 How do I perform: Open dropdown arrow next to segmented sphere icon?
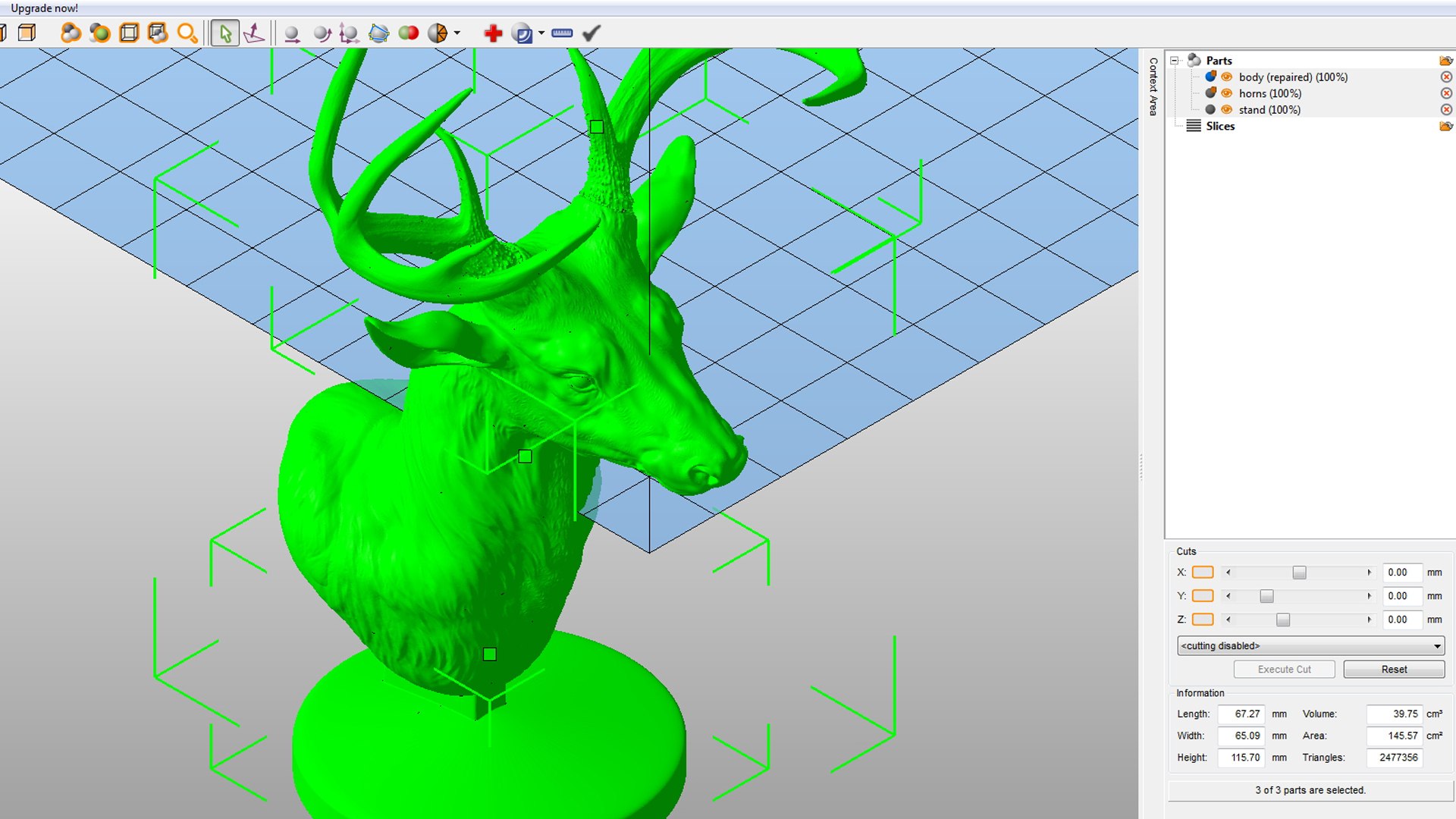[x=457, y=33]
